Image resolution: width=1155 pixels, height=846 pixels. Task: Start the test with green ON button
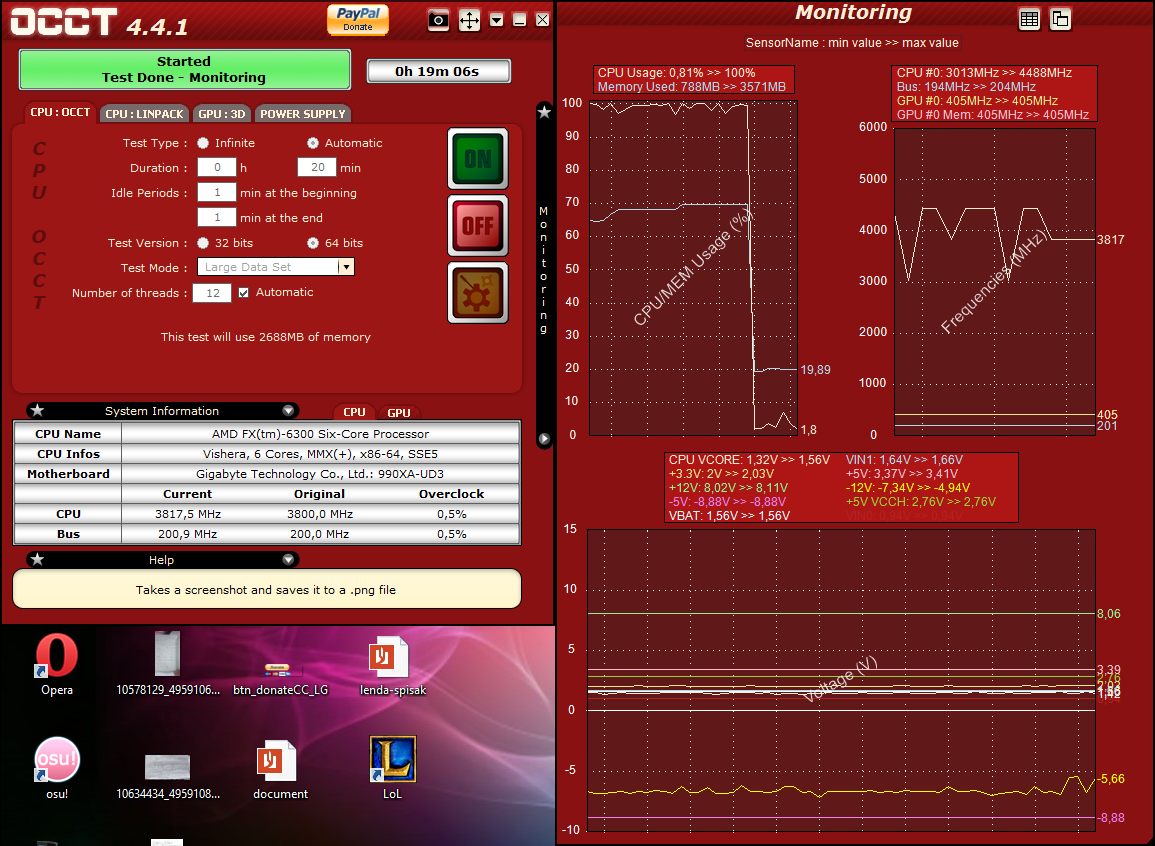(x=478, y=158)
